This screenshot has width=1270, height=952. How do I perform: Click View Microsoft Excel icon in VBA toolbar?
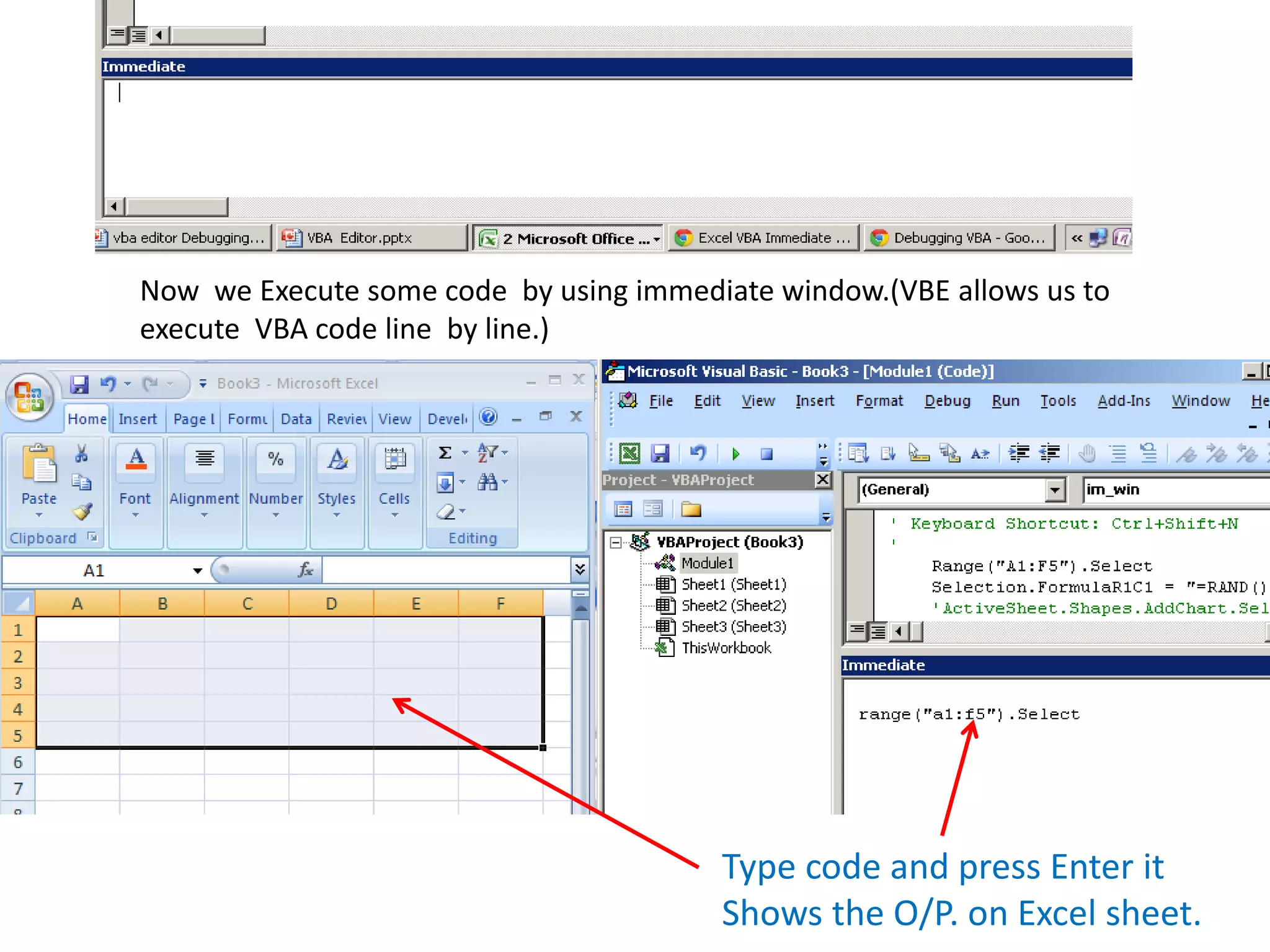pyautogui.click(x=629, y=454)
